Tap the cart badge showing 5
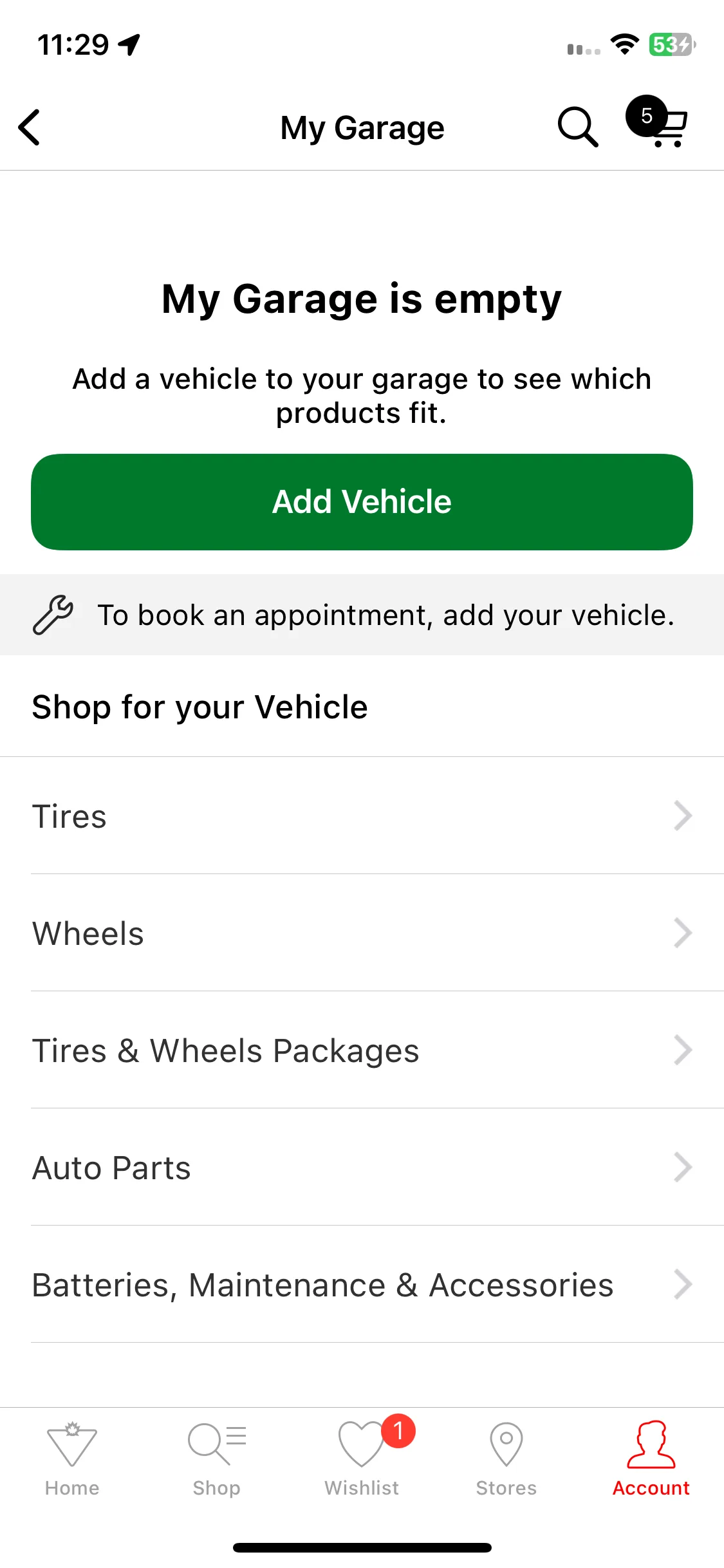Screen dimensions: 724x1568 (x=646, y=116)
